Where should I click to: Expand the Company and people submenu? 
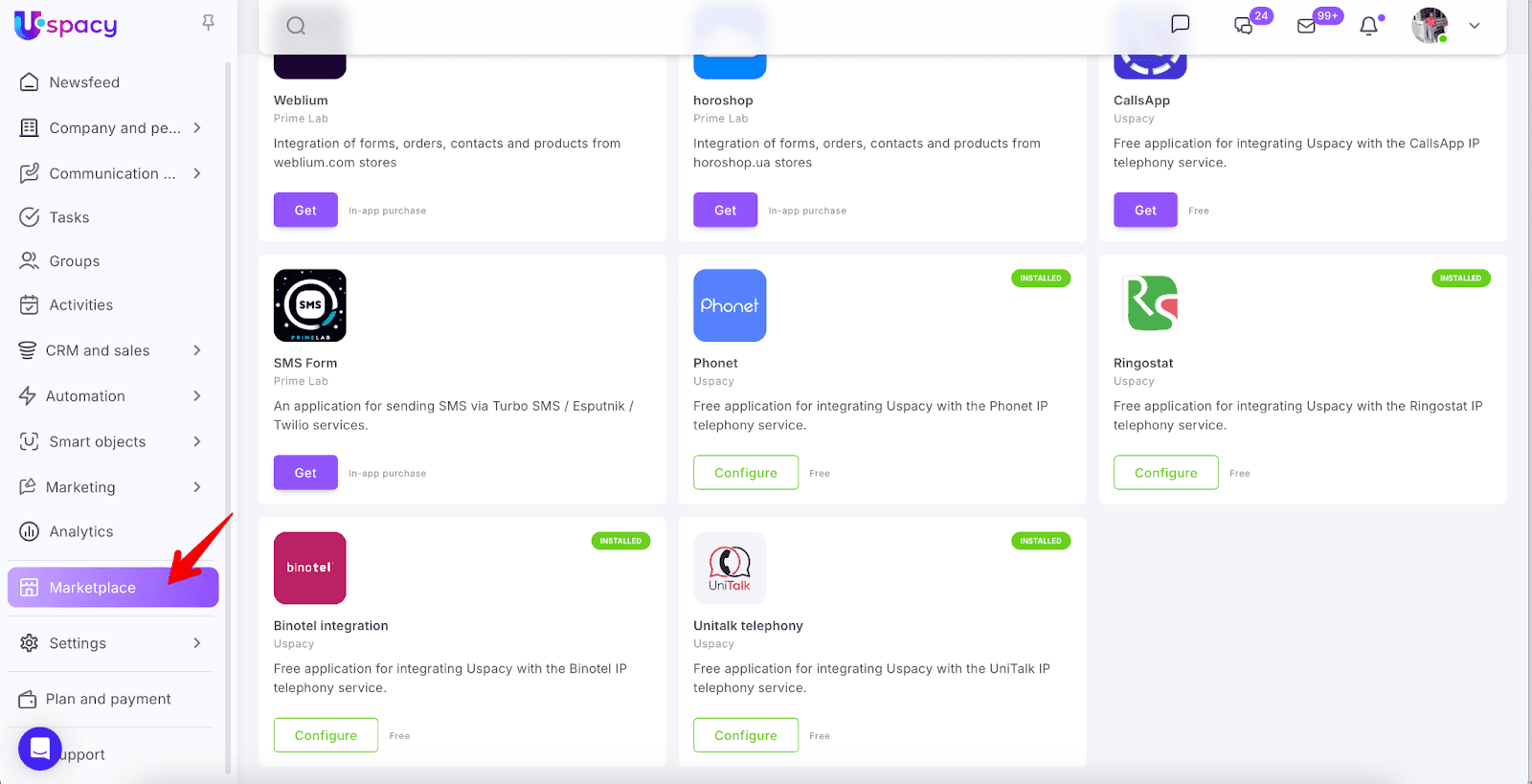click(197, 127)
